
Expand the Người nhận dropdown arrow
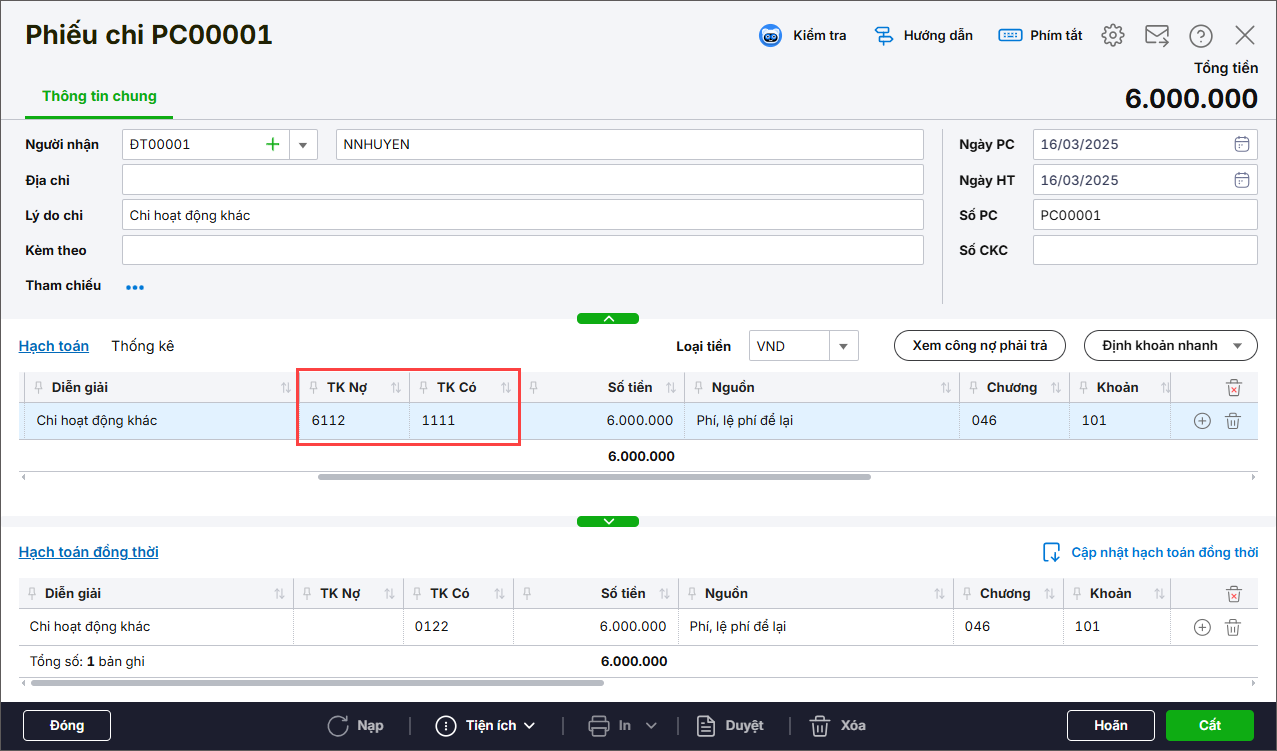303,144
